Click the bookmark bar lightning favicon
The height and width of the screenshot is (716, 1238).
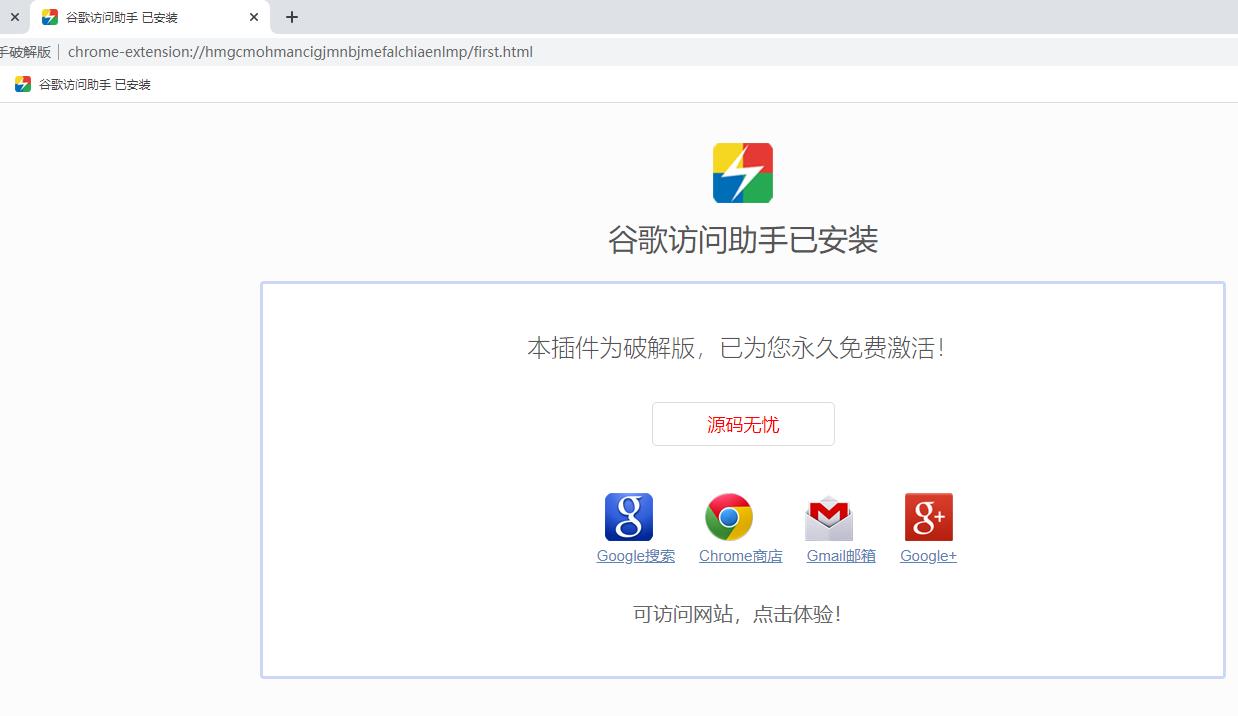click(23, 85)
